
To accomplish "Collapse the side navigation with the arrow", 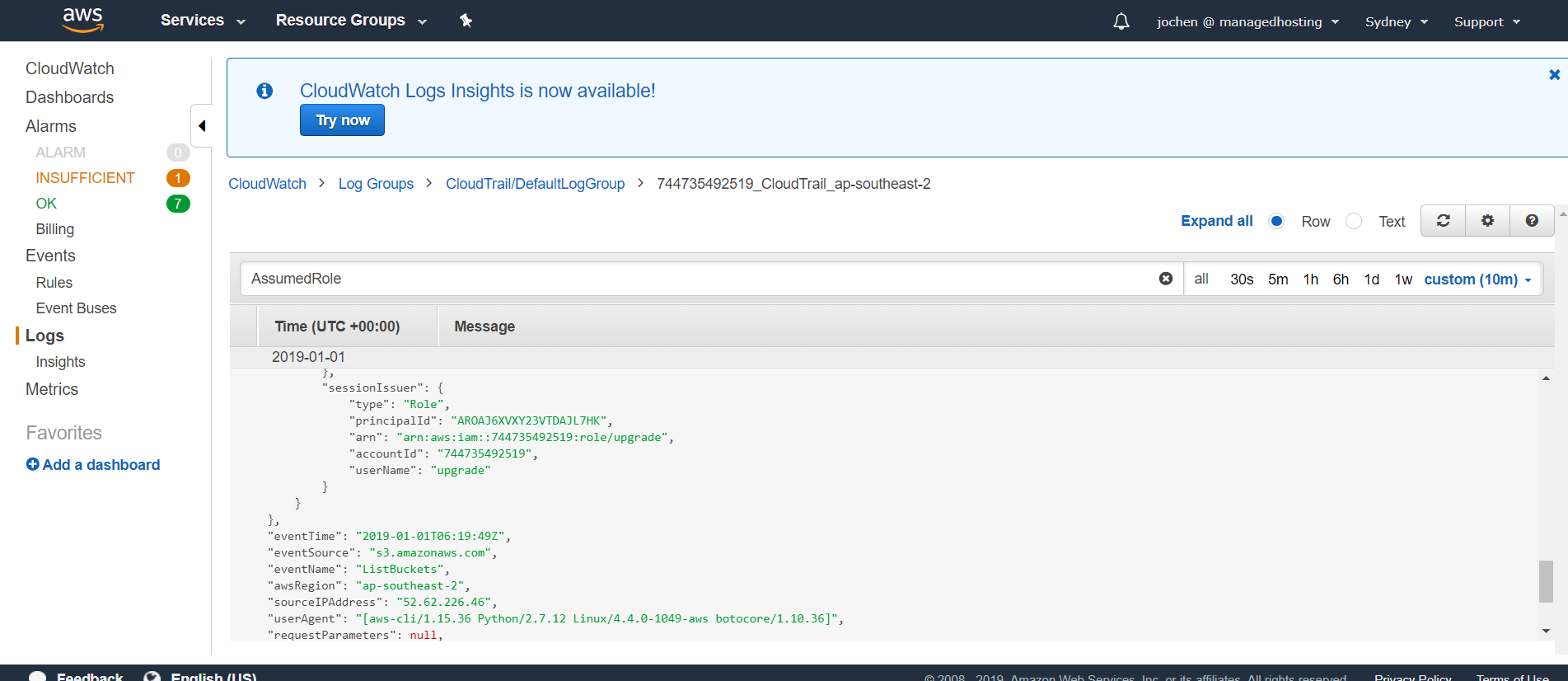I will point(201,126).
